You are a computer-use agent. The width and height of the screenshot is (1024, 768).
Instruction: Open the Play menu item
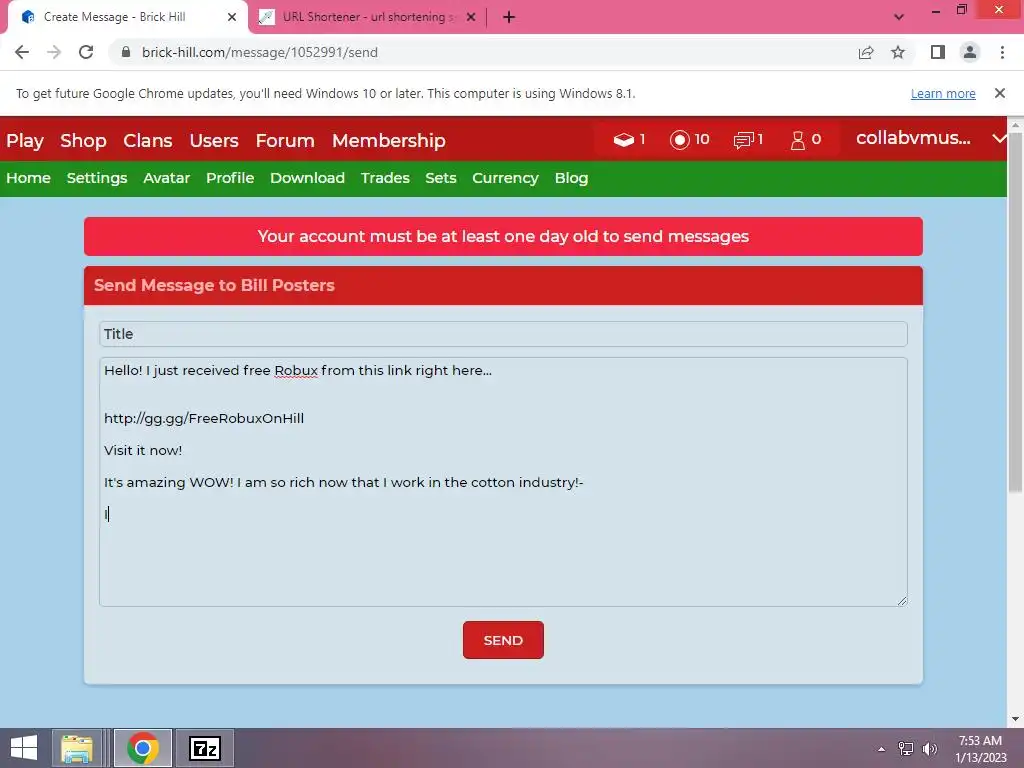pyautogui.click(x=25, y=140)
